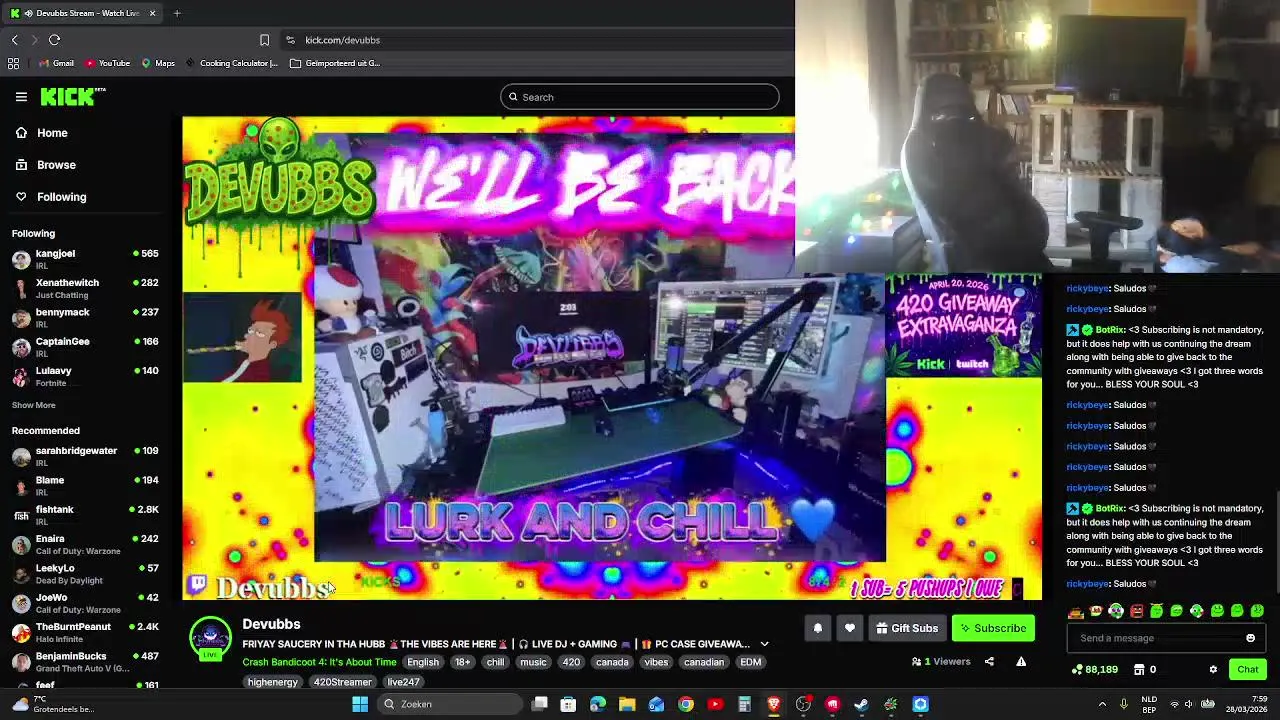Image resolution: width=1280 pixels, height=720 pixels.
Task: Launch Google Chrome from taskbar
Action: (686, 704)
